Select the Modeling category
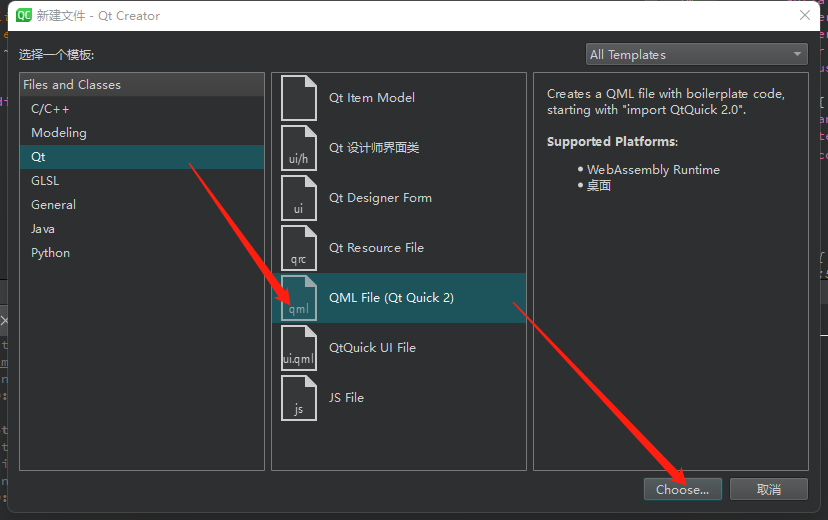This screenshot has width=828, height=520. [x=142, y=133]
